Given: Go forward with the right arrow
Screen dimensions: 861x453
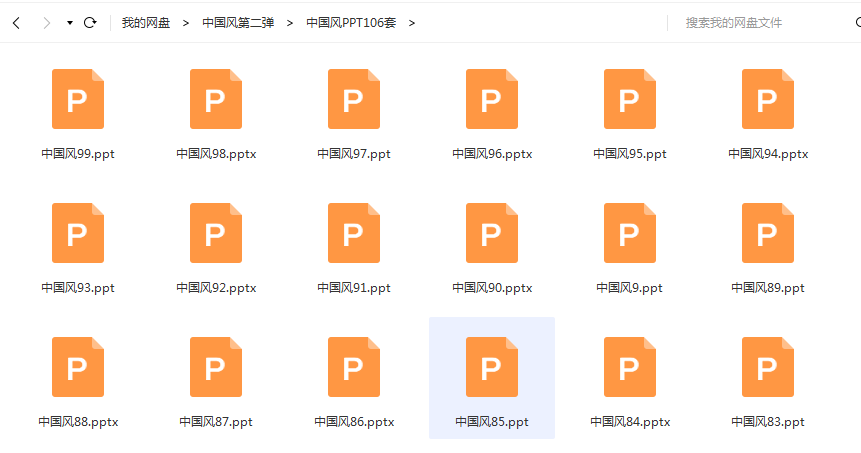Looking at the screenshot, I should [x=47, y=23].
